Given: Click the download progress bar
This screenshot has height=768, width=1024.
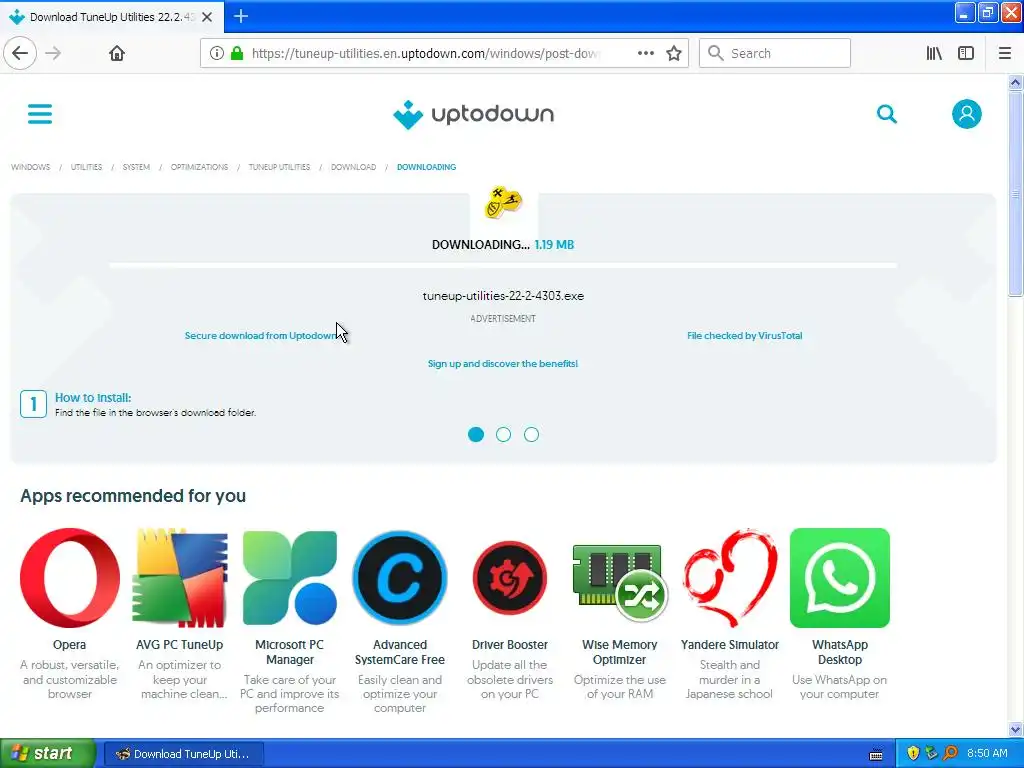Looking at the screenshot, I should tap(503, 266).
